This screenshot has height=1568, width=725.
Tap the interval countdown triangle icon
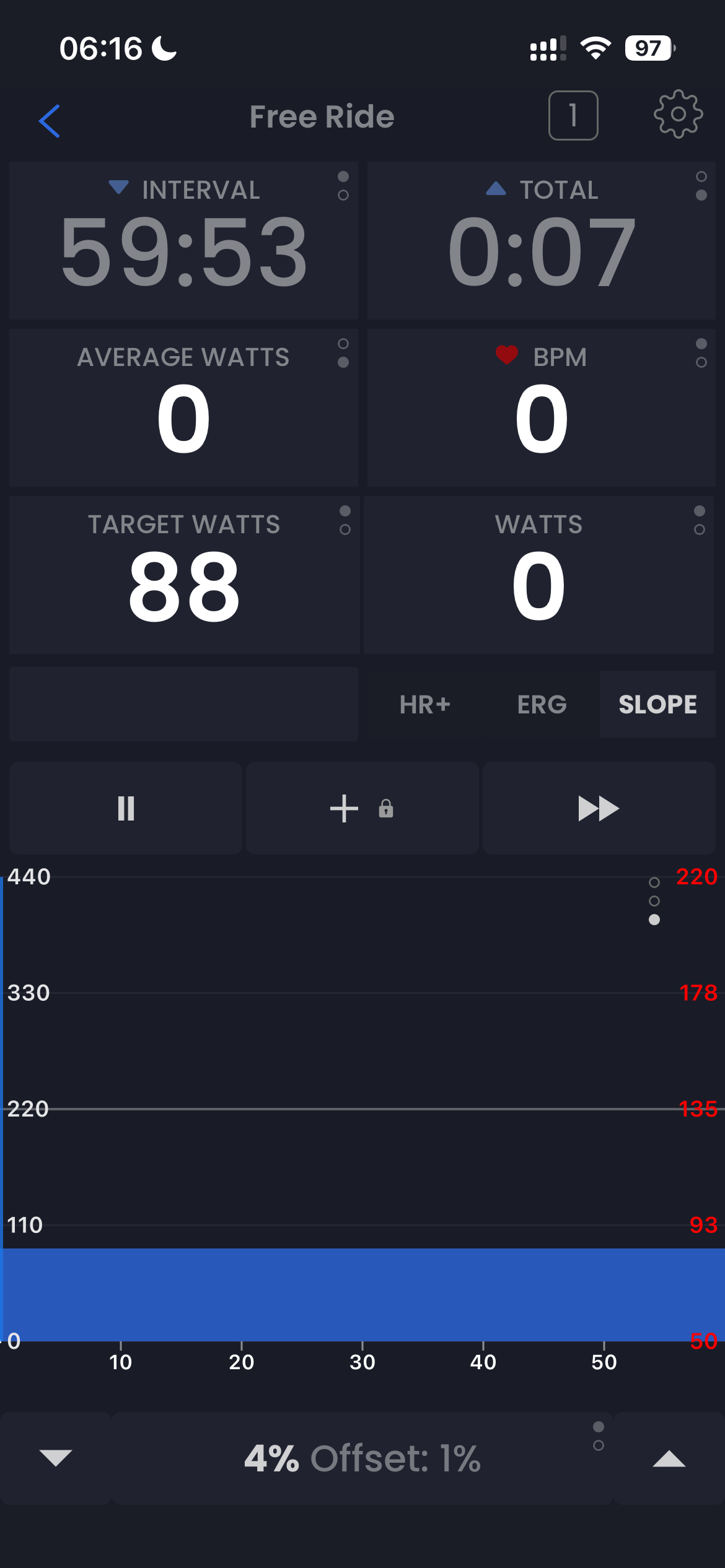pos(118,187)
